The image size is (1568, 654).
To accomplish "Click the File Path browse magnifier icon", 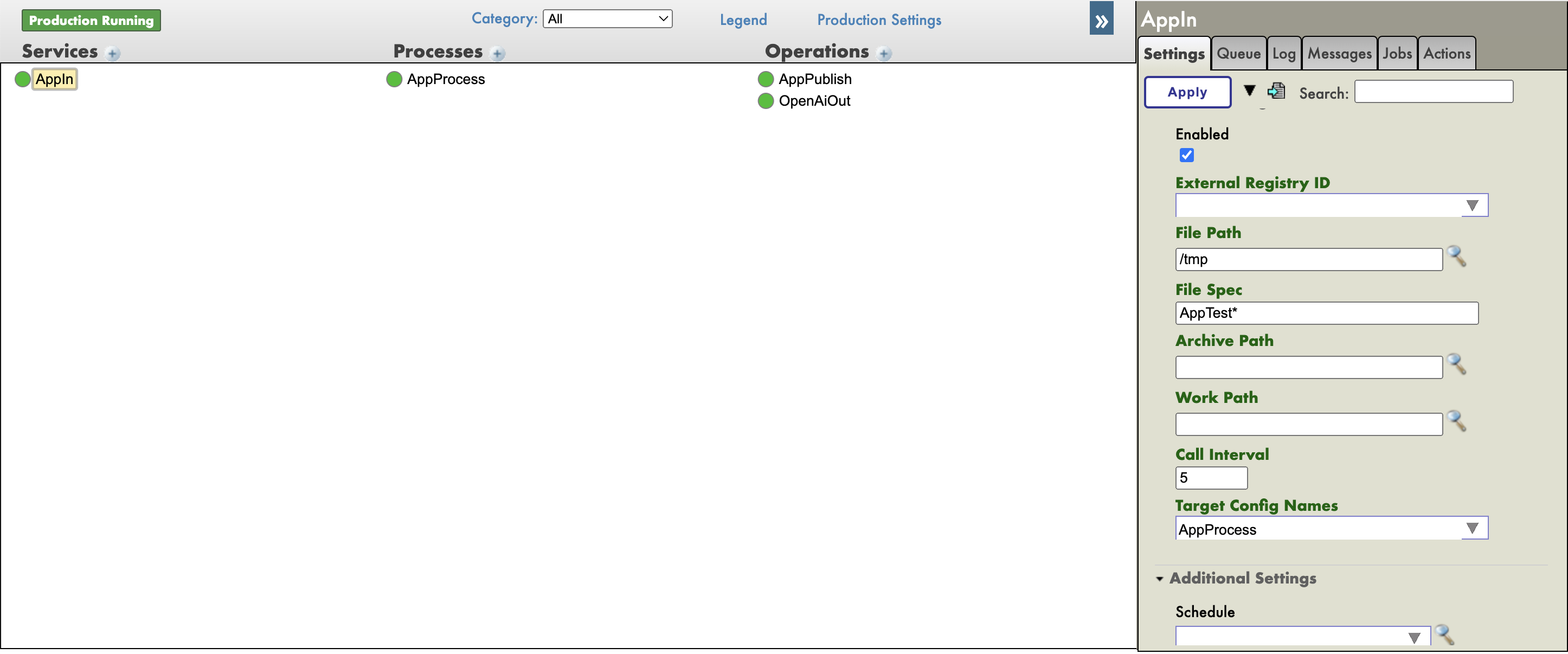I will pyautogui.click(x=1457, y=257).
